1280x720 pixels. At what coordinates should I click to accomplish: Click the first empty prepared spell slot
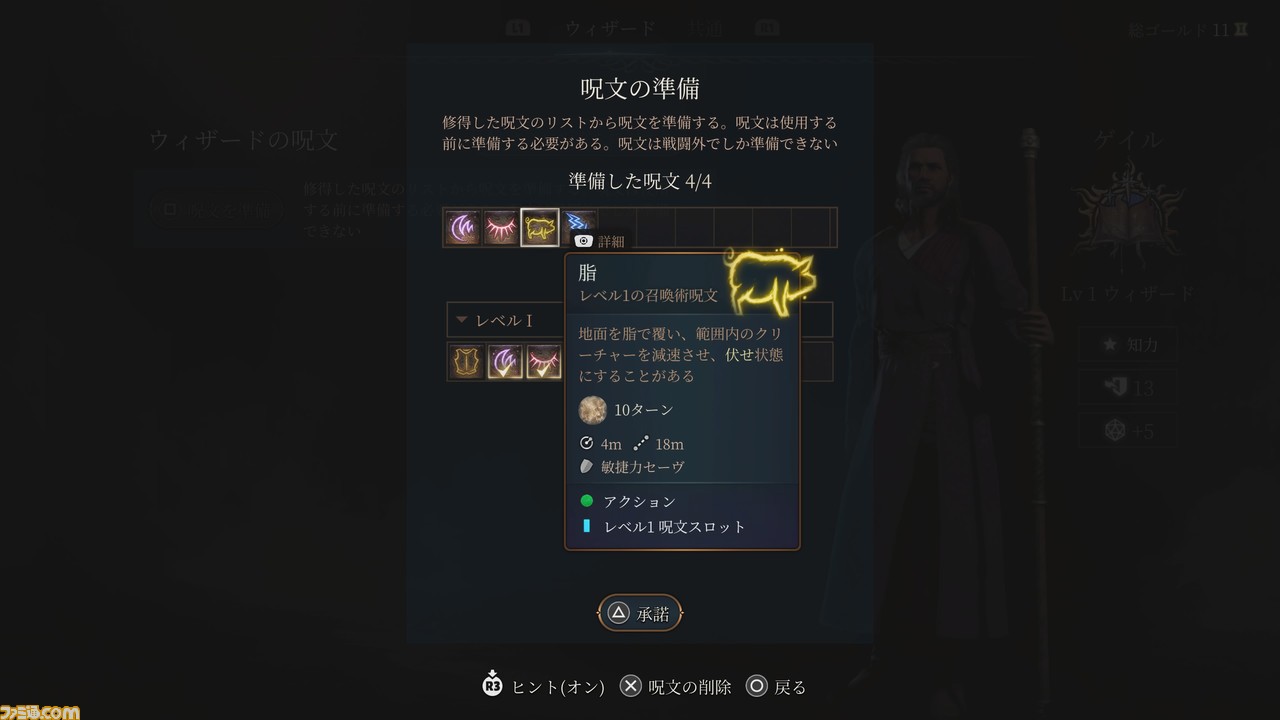point(618,228)
